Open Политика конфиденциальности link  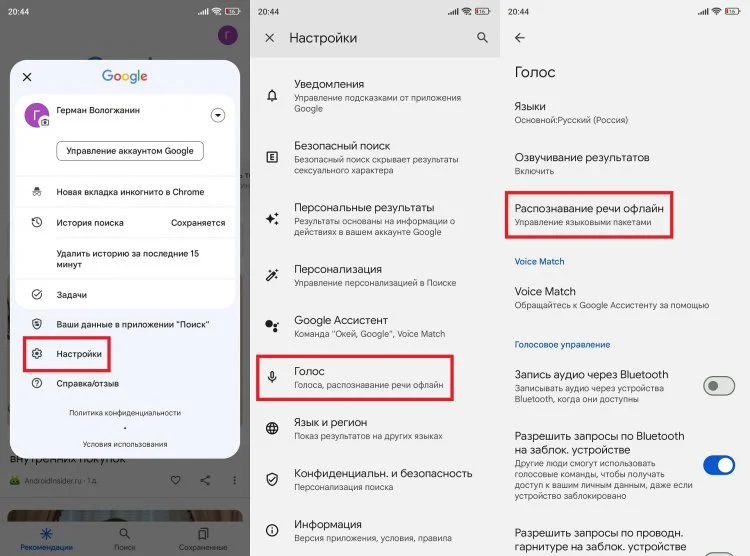[x=125, y=412]
